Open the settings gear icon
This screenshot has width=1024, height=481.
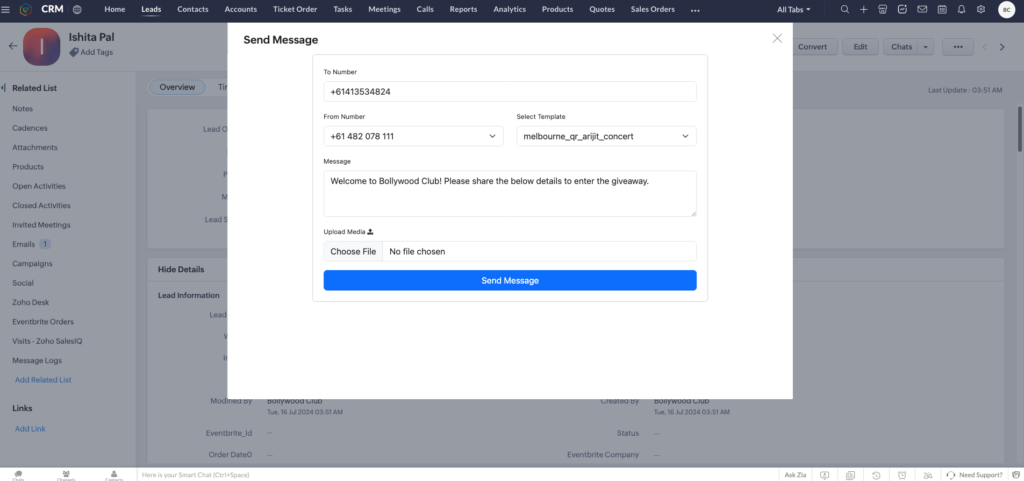(x=981, y=9)
